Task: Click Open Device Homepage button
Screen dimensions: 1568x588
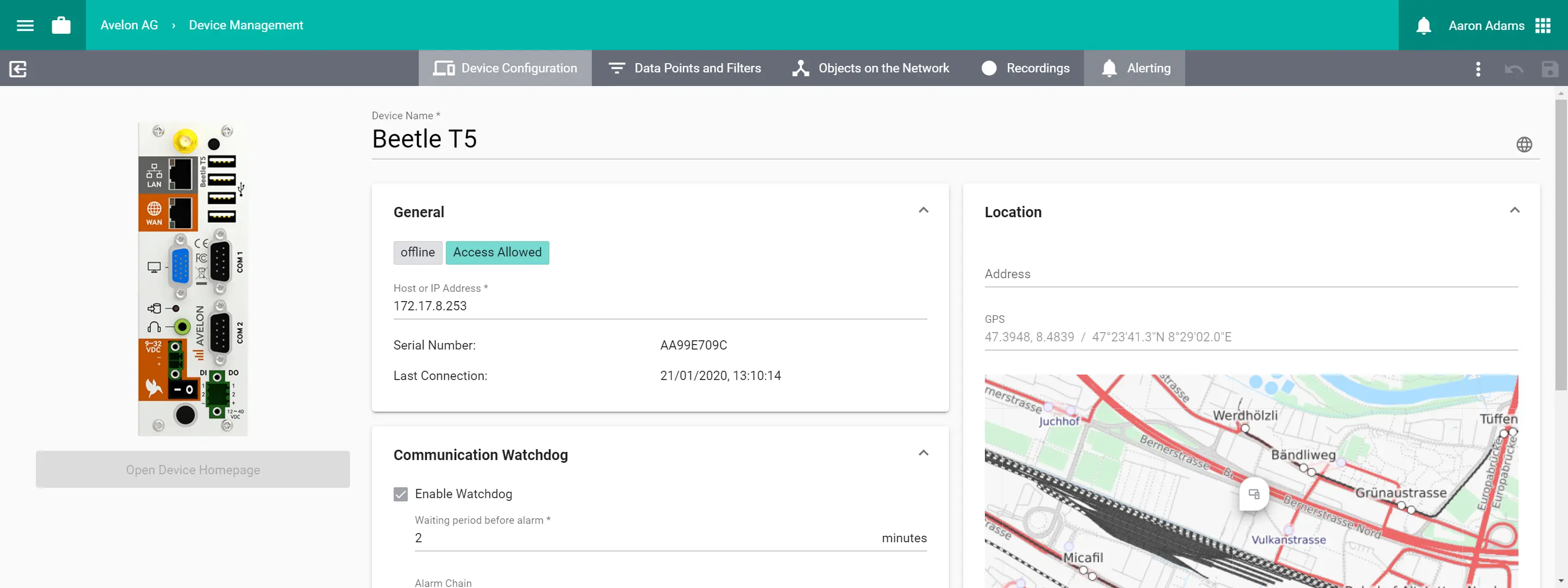Action: pyautogui.click(x=192, y=469)
